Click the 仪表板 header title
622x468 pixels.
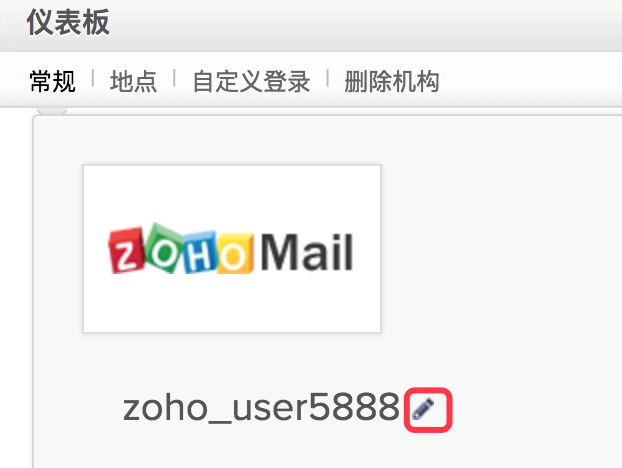[68, 22]
